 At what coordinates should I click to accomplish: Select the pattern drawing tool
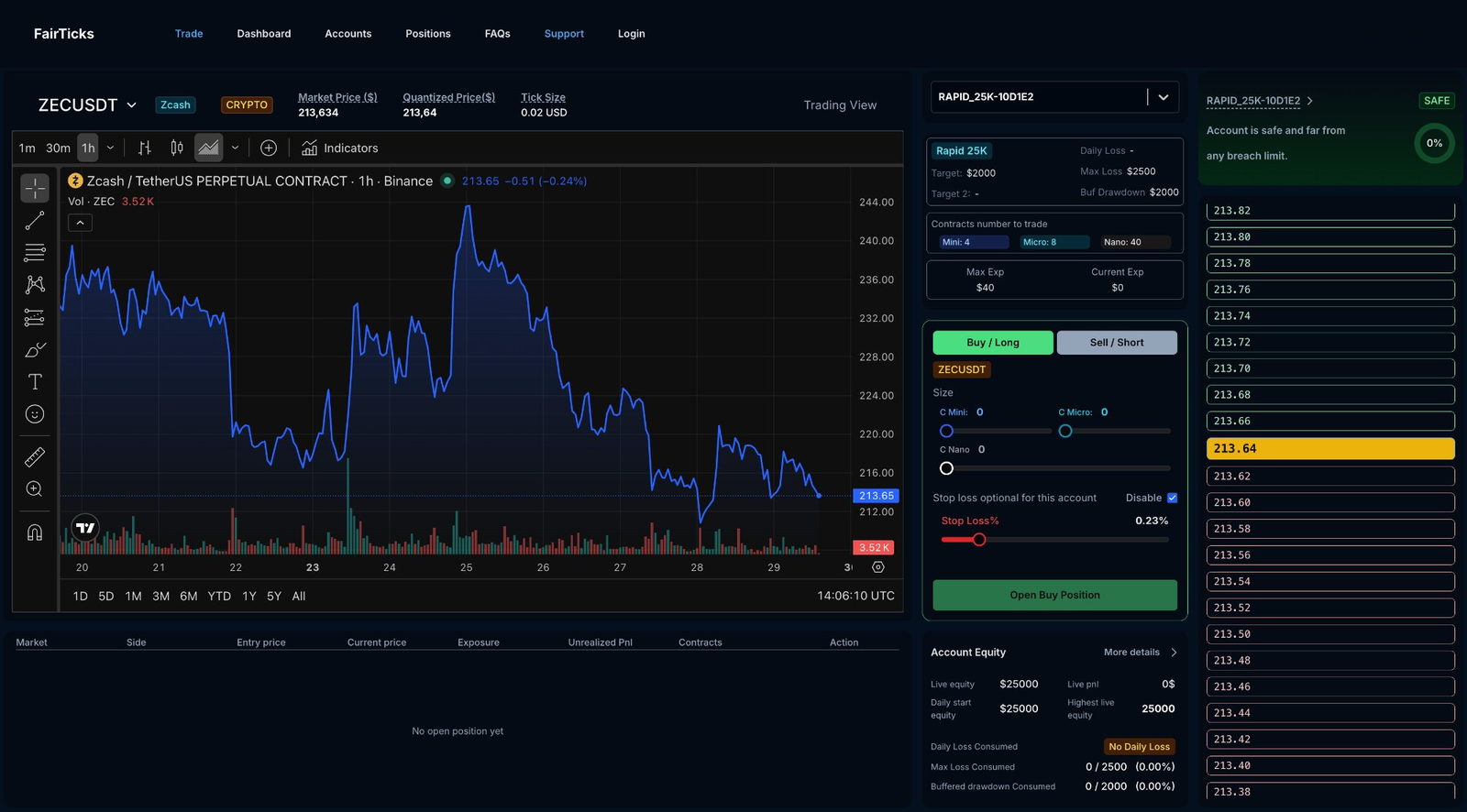pyautogui.click(x=35, y=285)
